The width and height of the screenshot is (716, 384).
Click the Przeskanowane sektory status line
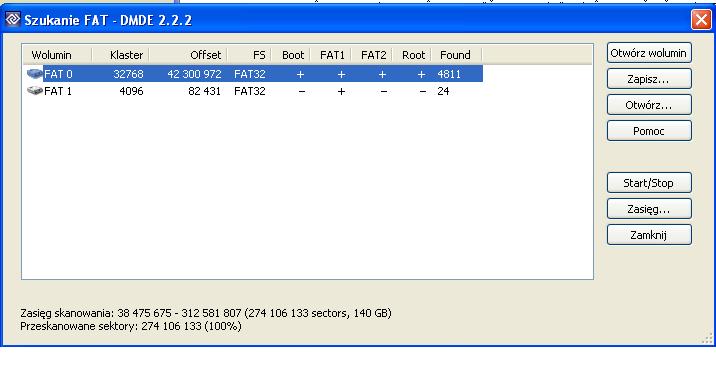coord(131,326)
